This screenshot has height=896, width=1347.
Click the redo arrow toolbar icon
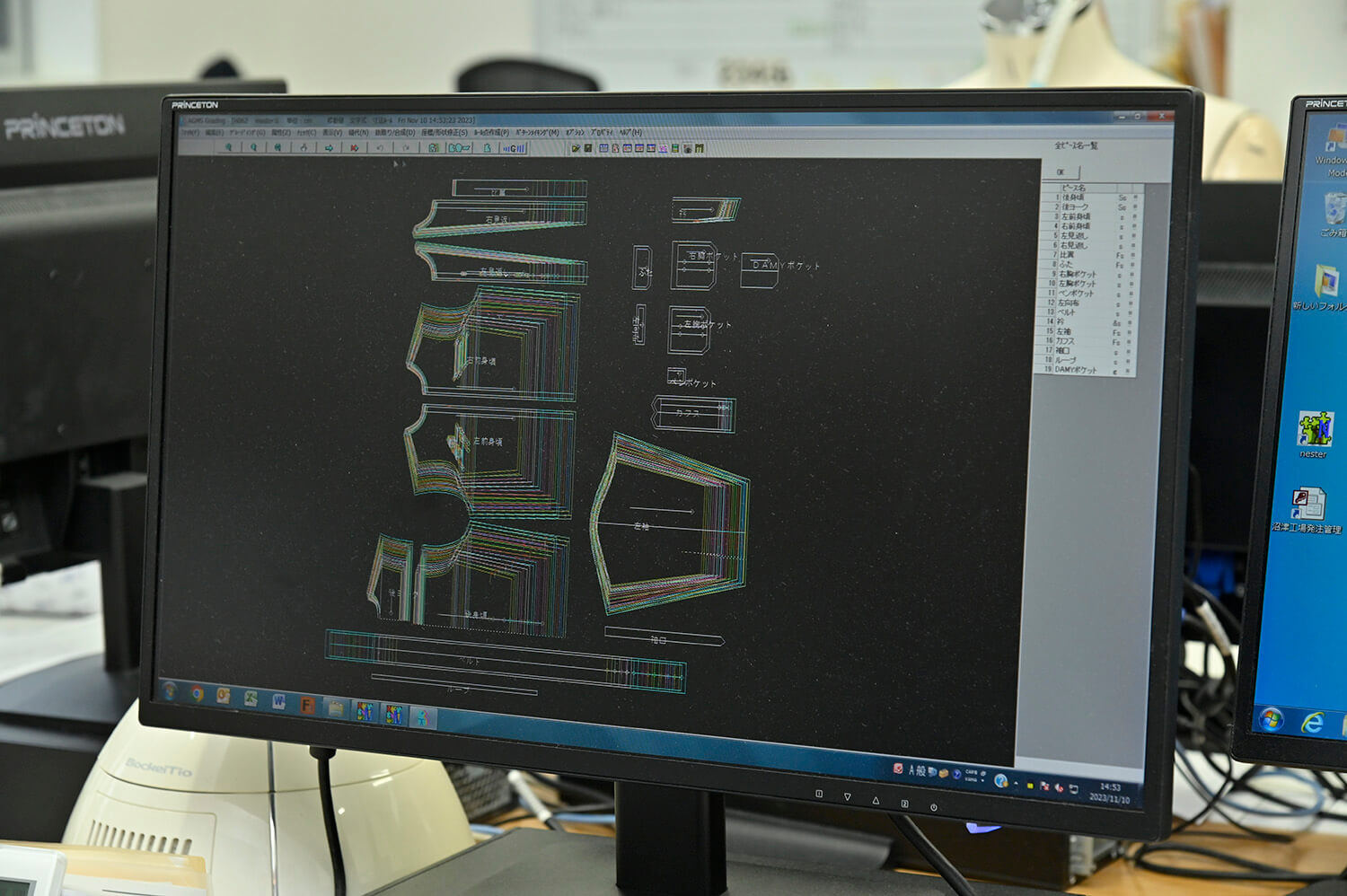(x=406, y=148)
